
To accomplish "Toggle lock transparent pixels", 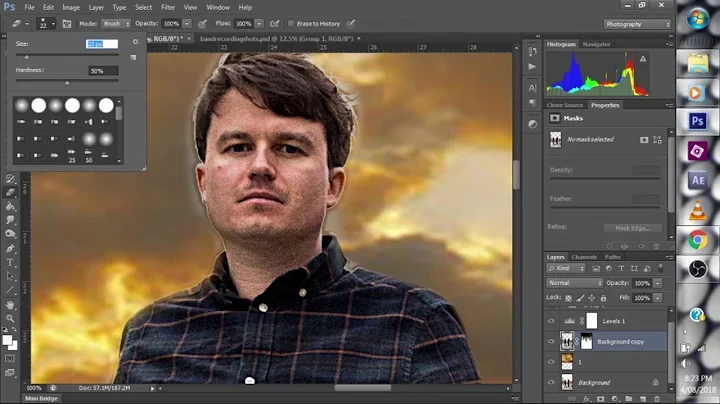I will (568, 298).
